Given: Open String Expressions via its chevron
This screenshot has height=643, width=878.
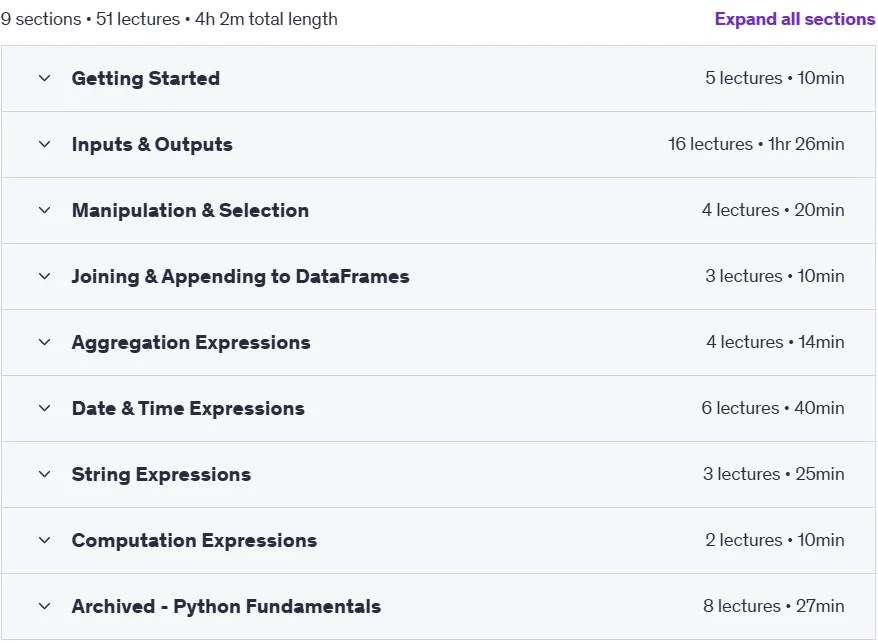Looking at the screenshot, I should point(45,474).
